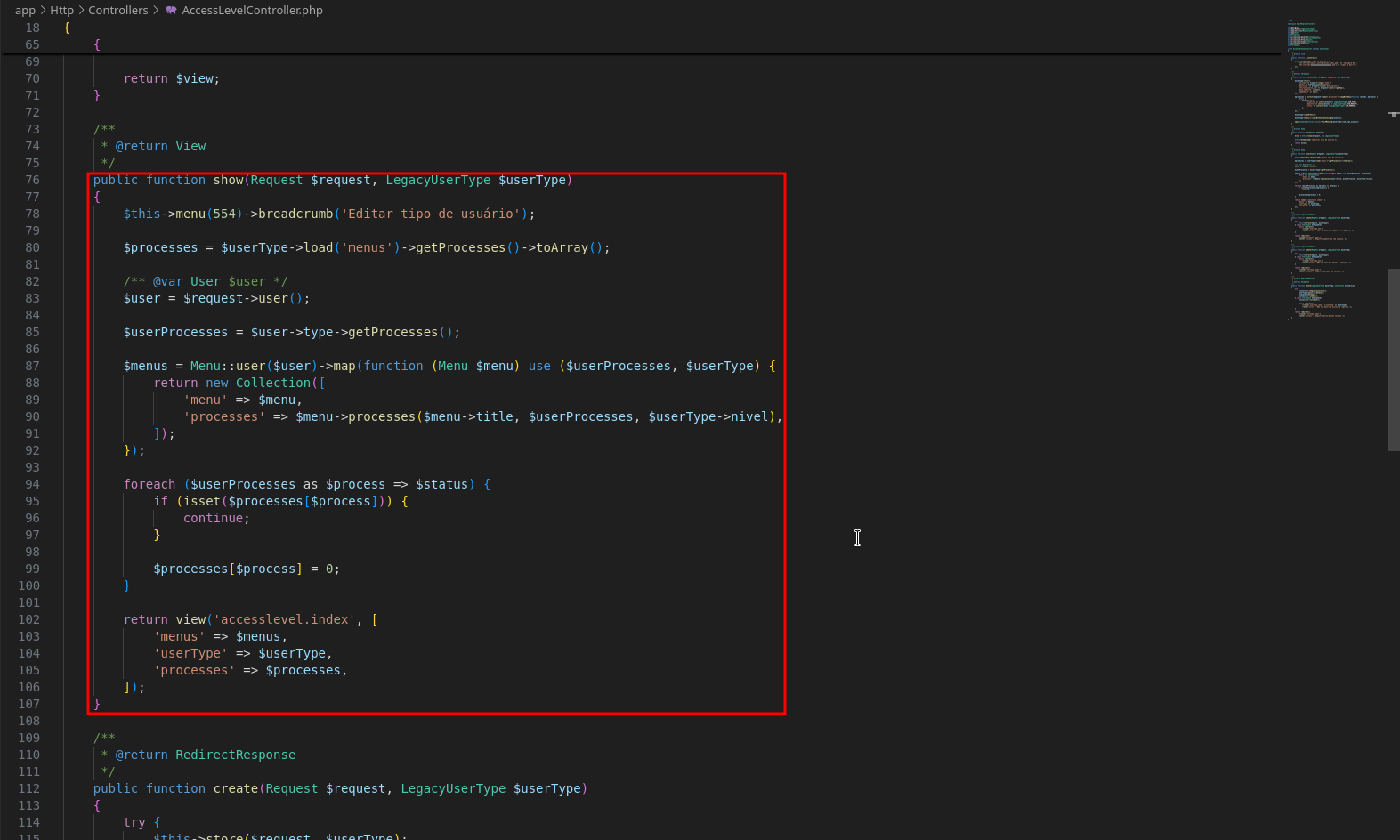1400x840 pixels.
Task: Click the 'try' keyword on line 114
Action: tap(134, 822)
